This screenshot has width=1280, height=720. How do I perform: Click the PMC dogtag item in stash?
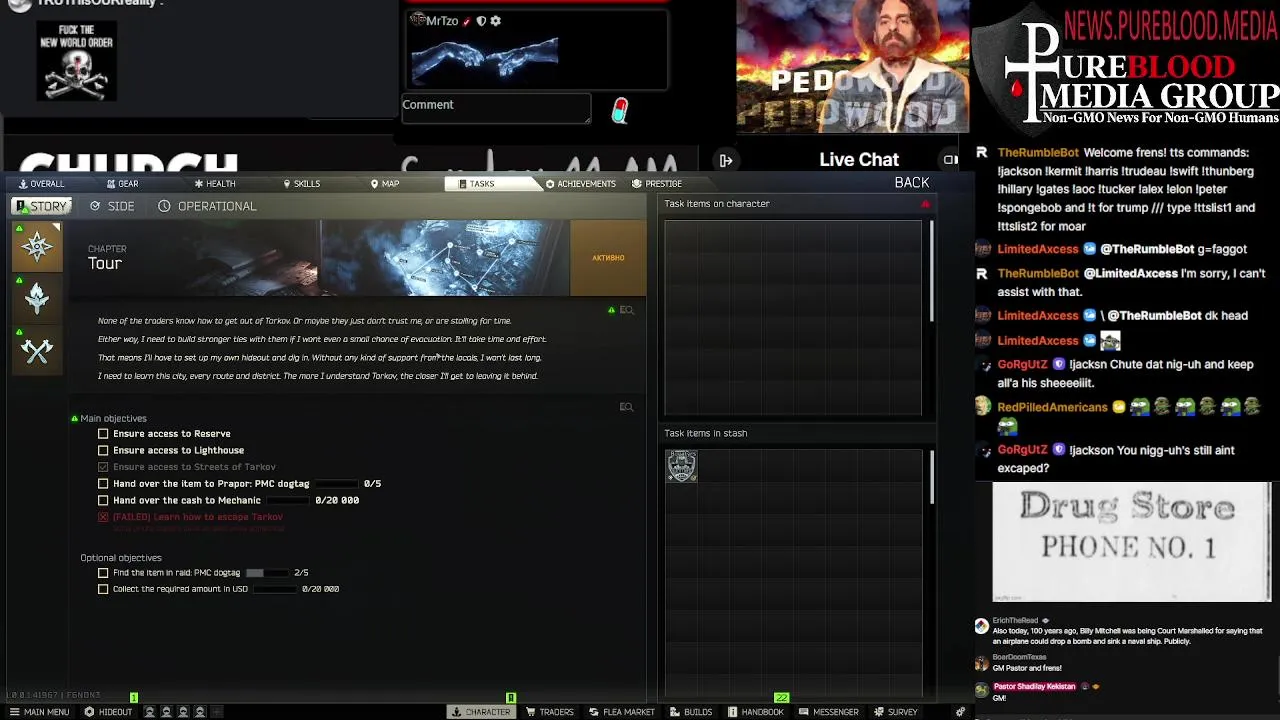pyautogui.click(x=682, y=466)
